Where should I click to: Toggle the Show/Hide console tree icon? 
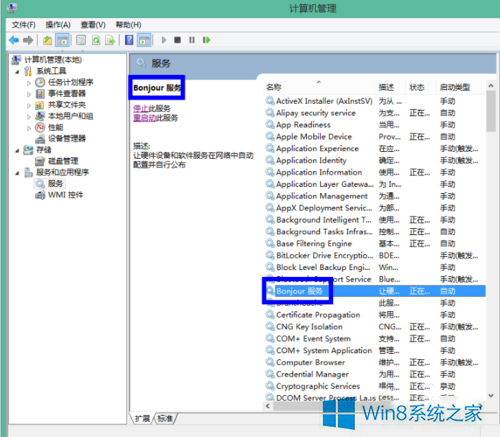pyautogui.click(x=62, y=40)
